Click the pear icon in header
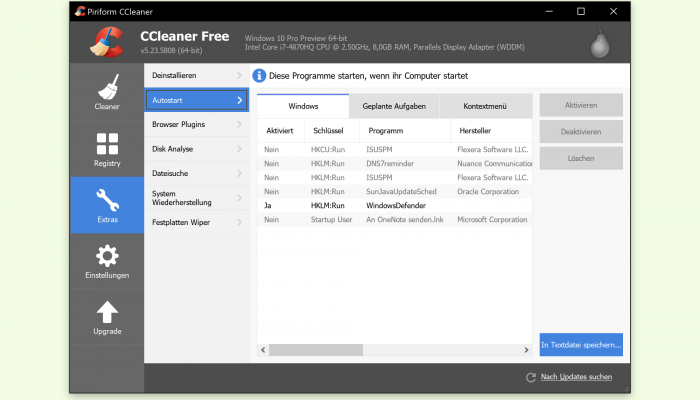This screenshot has width=700, height=400. pos(600,44)
